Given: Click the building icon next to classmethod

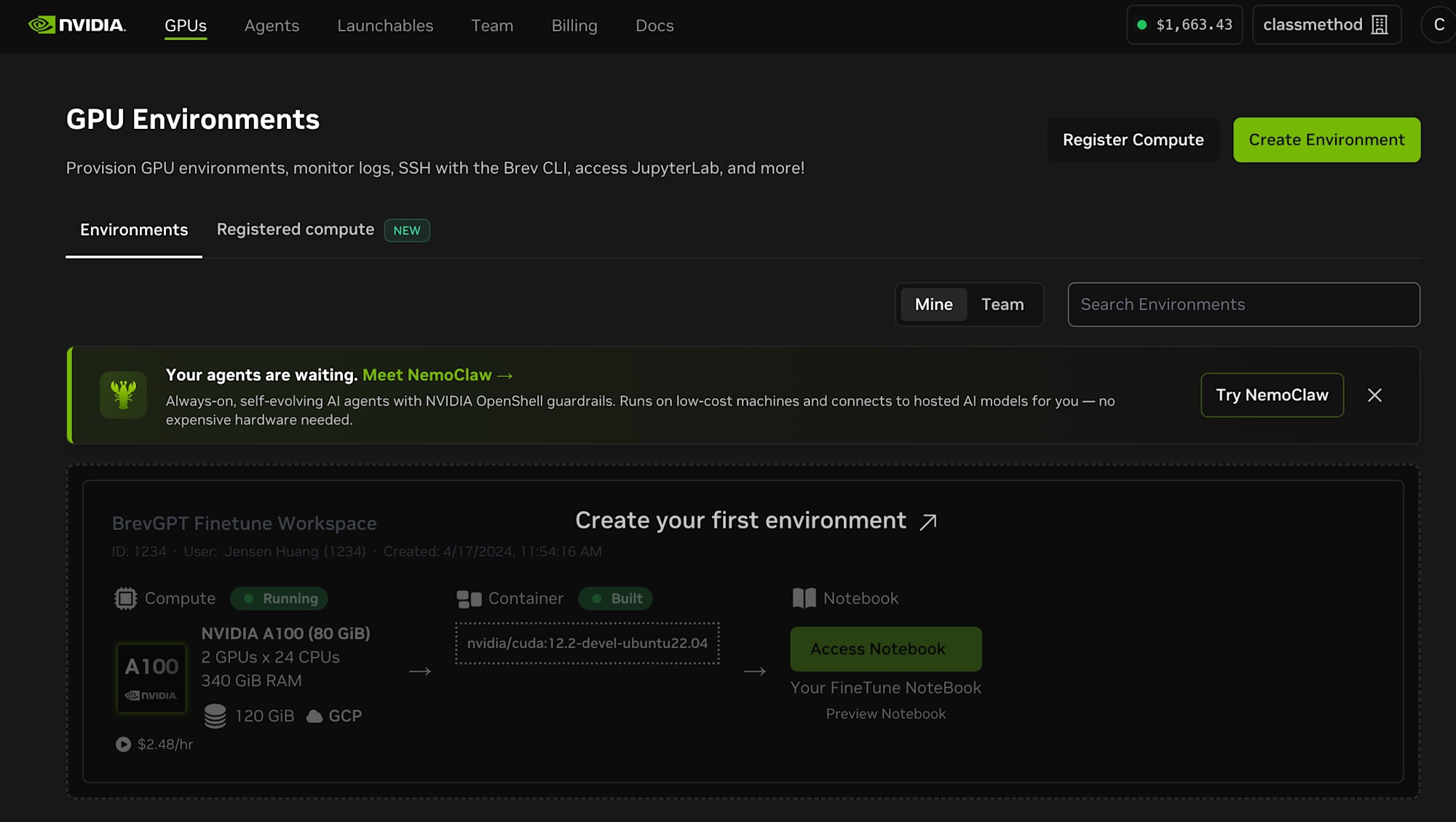Looking at the screenshot, I should [1379, 25].
